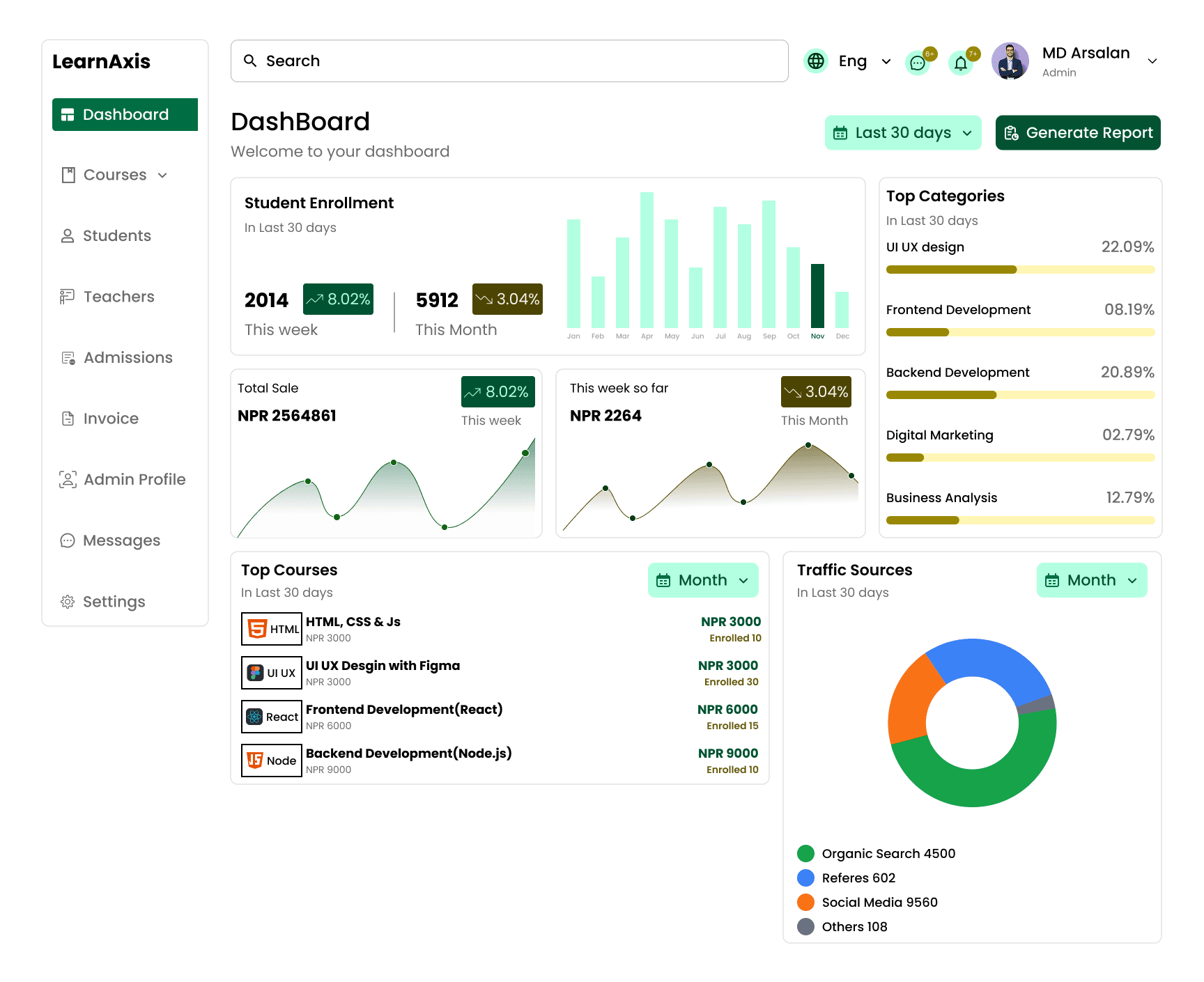This screenshot has width=1204, height=982.
Task: Click the Teachers icon in sidebar
Action: coord(67,297)
